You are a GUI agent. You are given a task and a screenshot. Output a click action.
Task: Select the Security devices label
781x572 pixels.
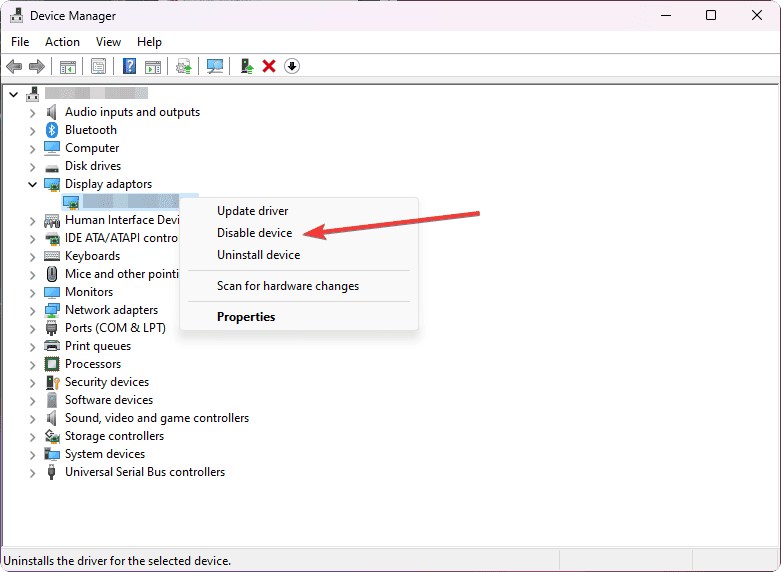pyautogui.click(x=107, y=382)
